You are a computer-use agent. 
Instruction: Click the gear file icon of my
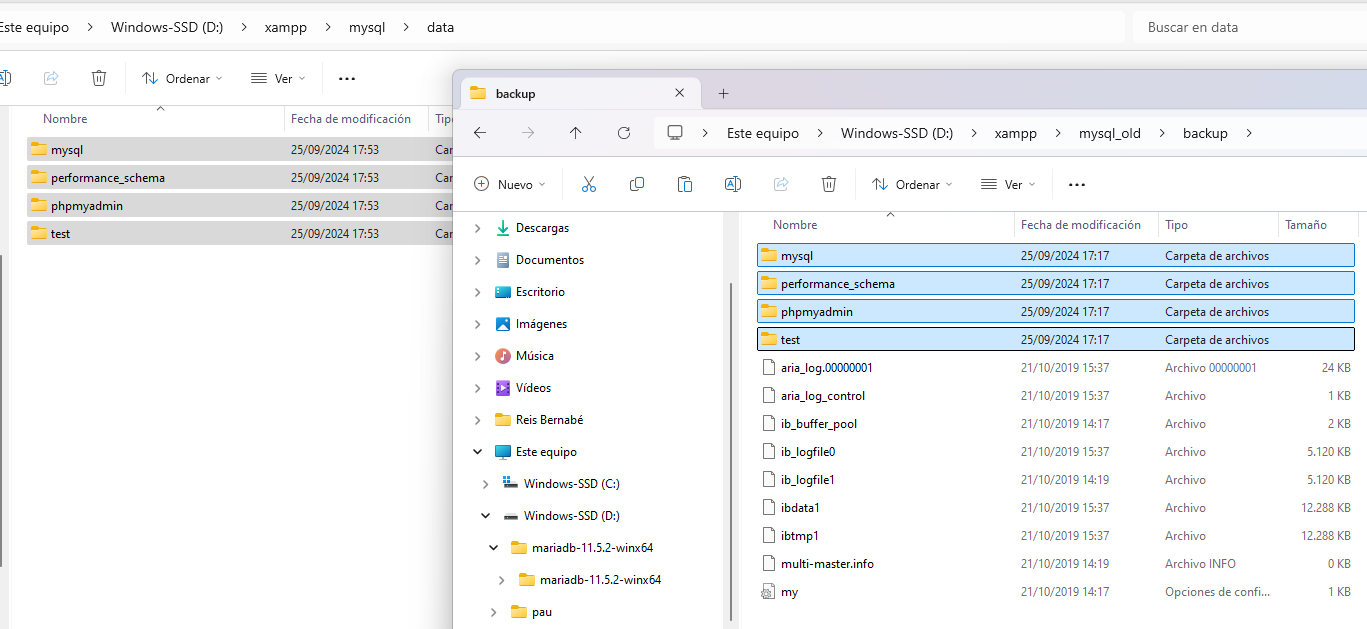[768, 592]
